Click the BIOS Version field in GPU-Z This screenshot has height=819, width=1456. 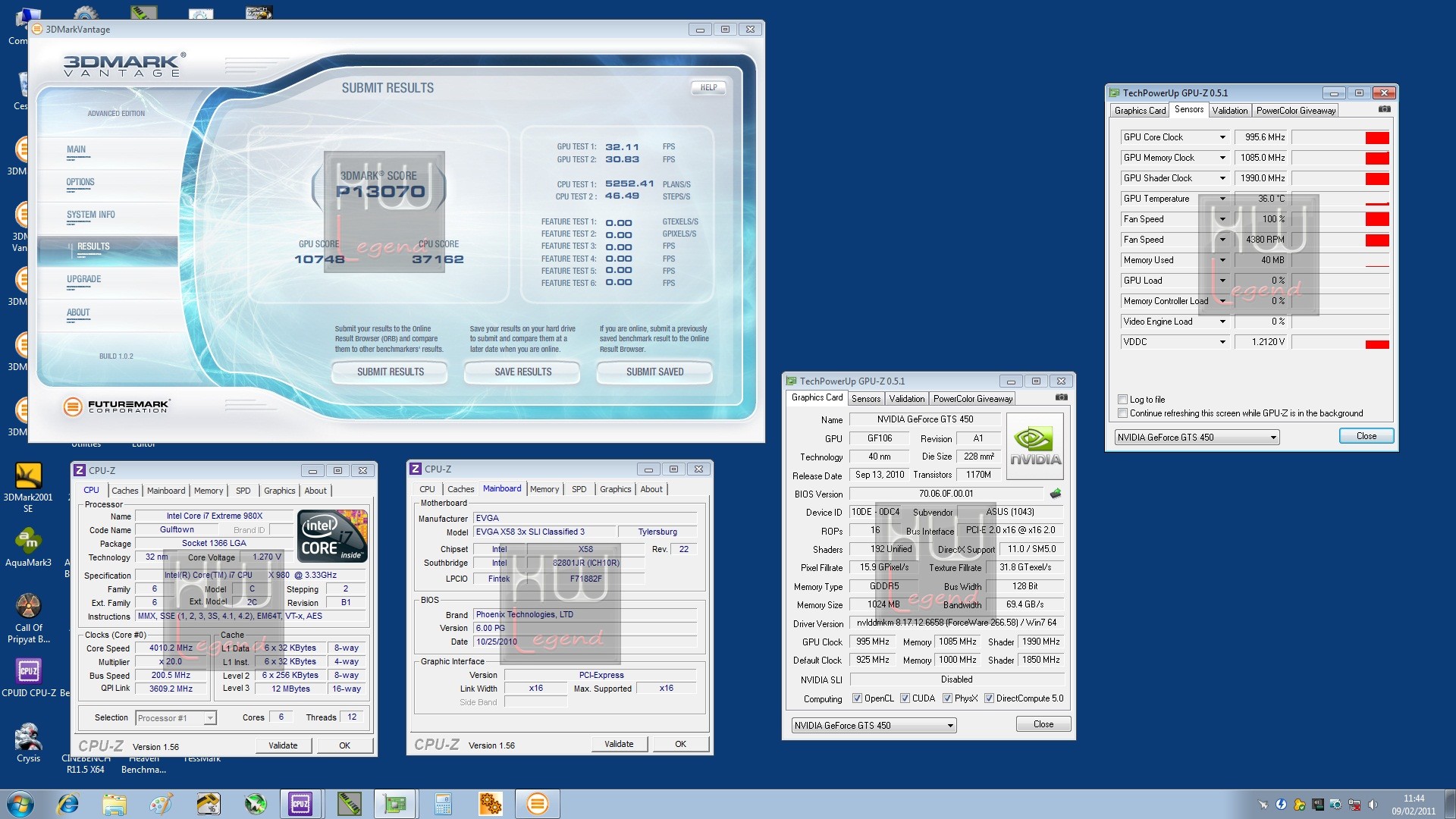pos(946,494)
